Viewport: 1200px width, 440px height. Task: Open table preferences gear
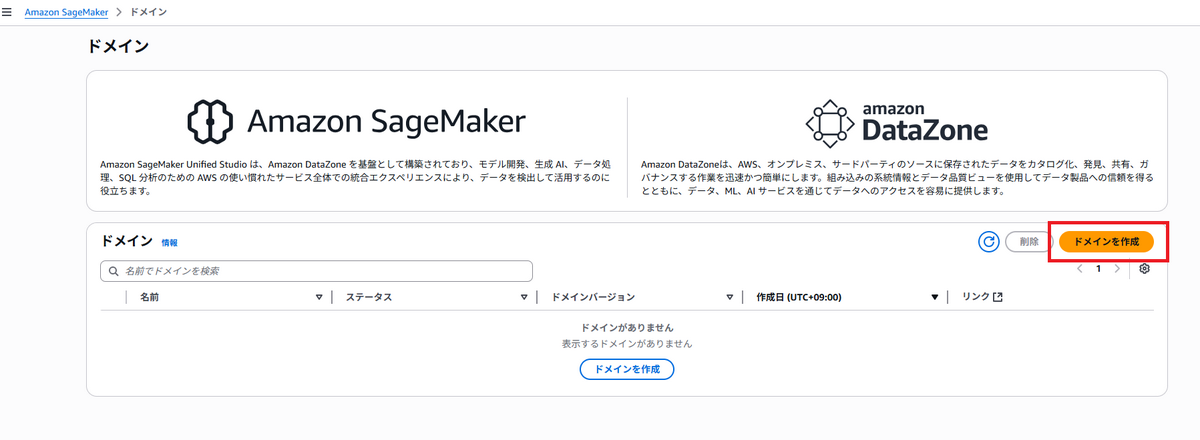1145,269
